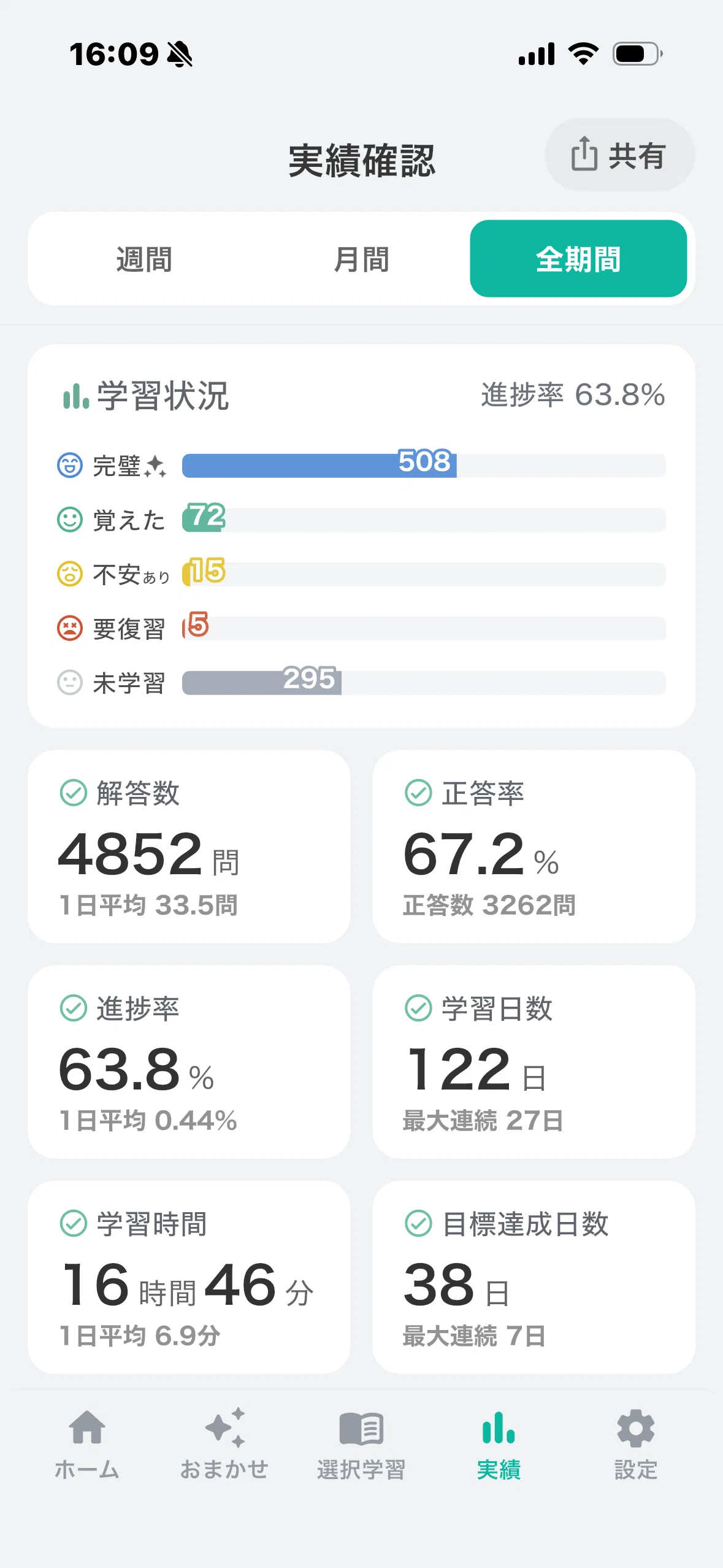
Task: Open the 選択学習 book icon
Action: 362,1428
